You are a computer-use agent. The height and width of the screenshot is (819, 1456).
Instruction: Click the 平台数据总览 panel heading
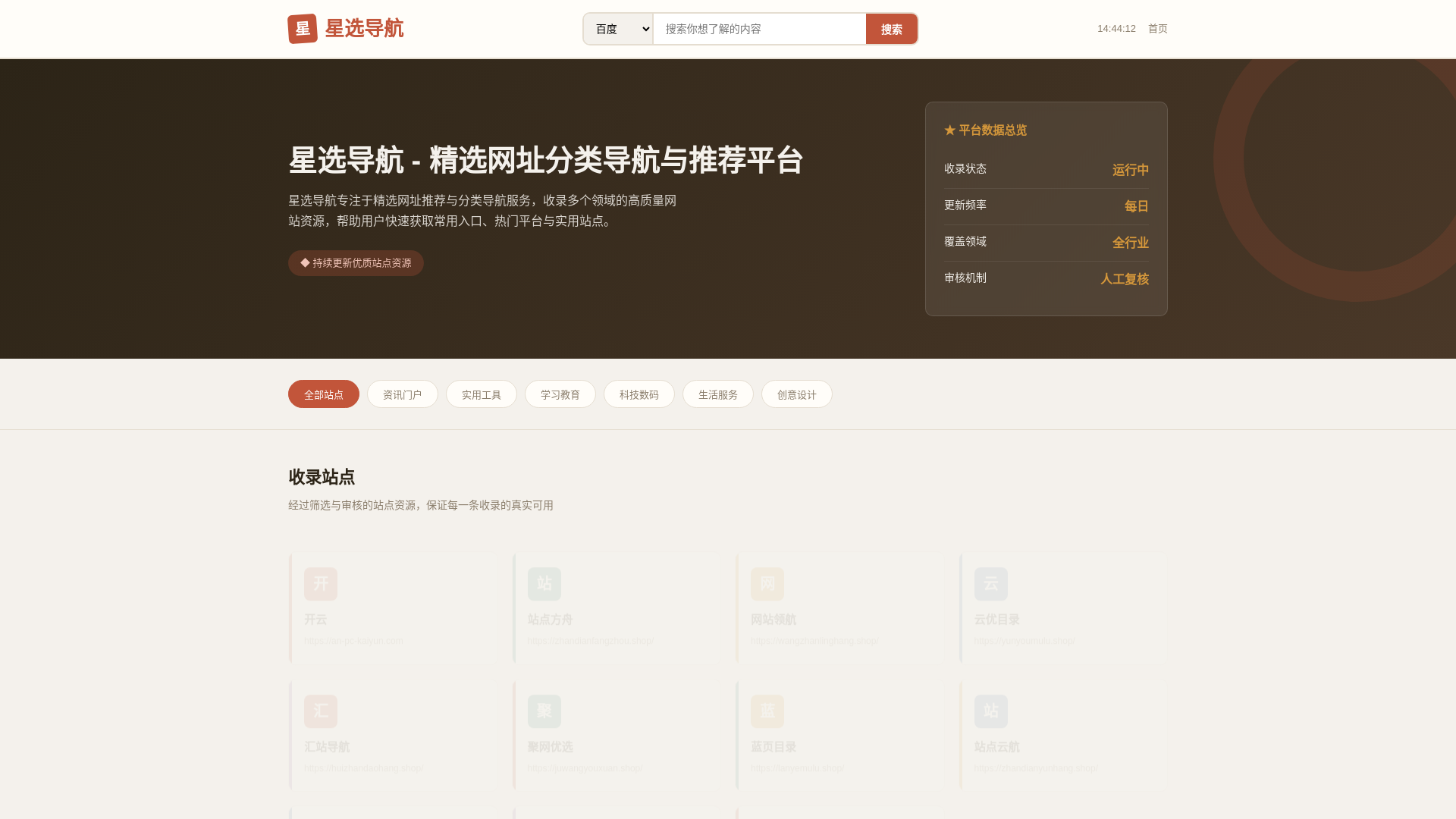click(x=986, y=130)
